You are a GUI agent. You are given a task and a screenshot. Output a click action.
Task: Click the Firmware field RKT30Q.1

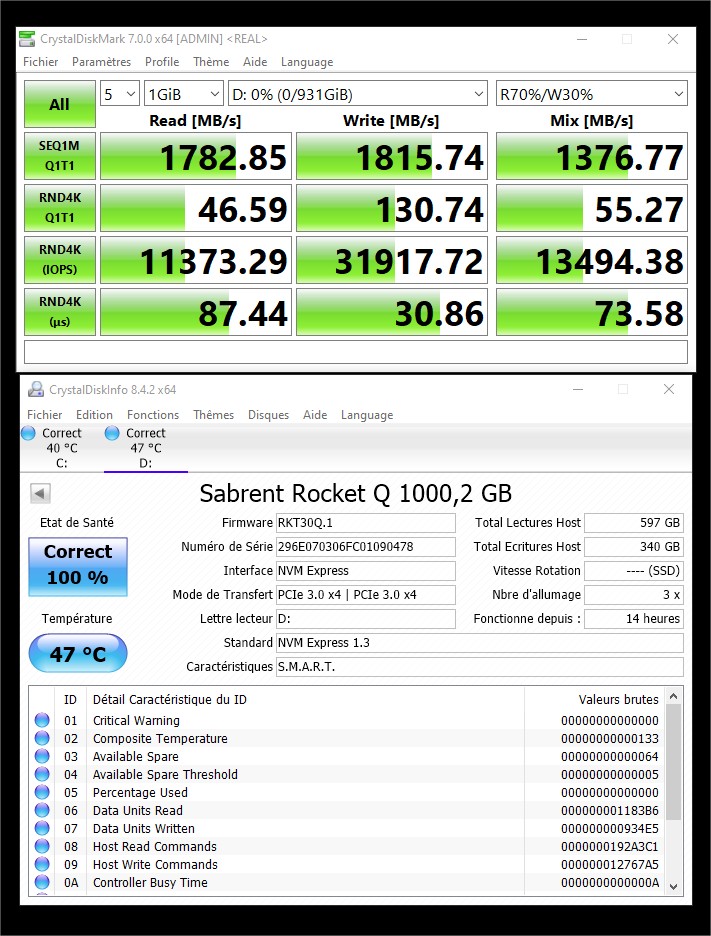pos(365,523)
